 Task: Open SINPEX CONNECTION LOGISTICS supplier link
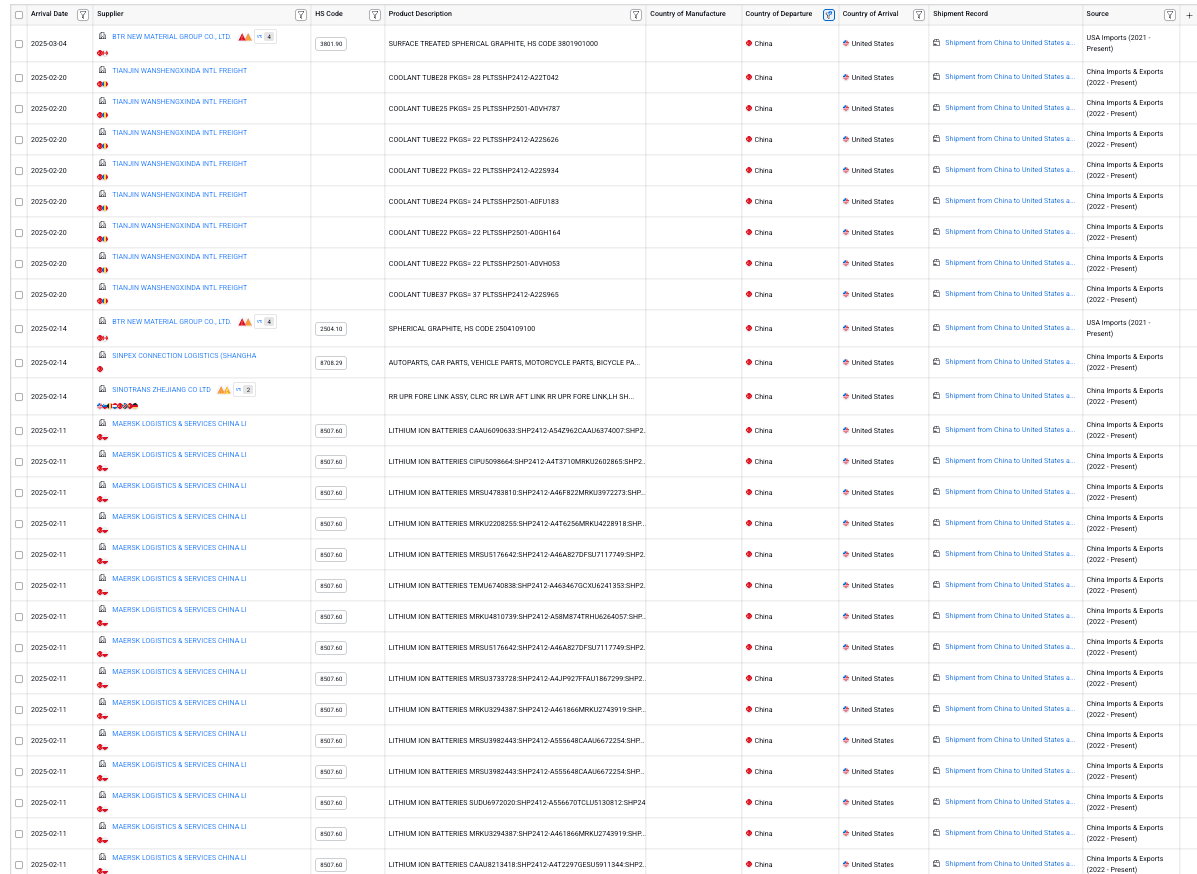pyautogui.click(x=184, y=356)
